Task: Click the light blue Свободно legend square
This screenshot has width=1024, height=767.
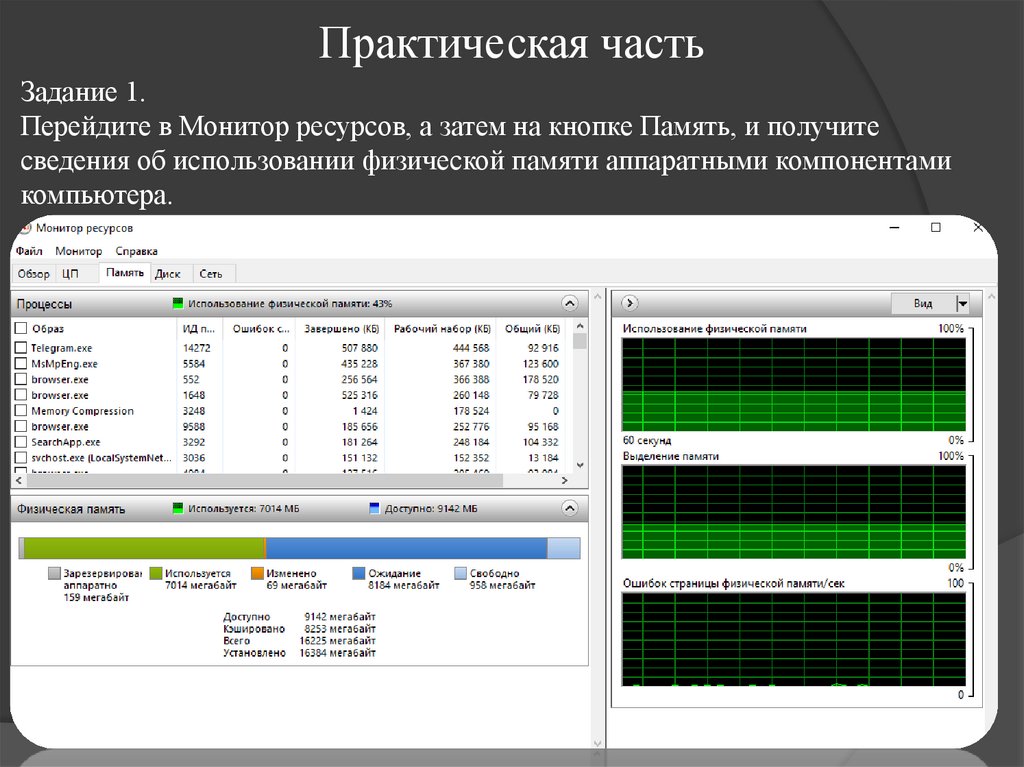Action: pos(460,573)
